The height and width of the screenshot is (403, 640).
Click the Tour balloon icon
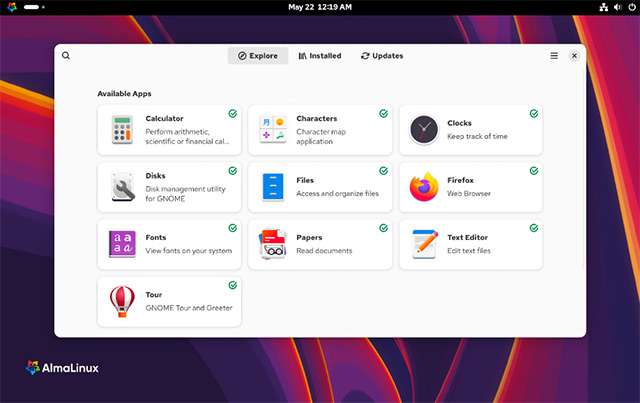(122, 301)
